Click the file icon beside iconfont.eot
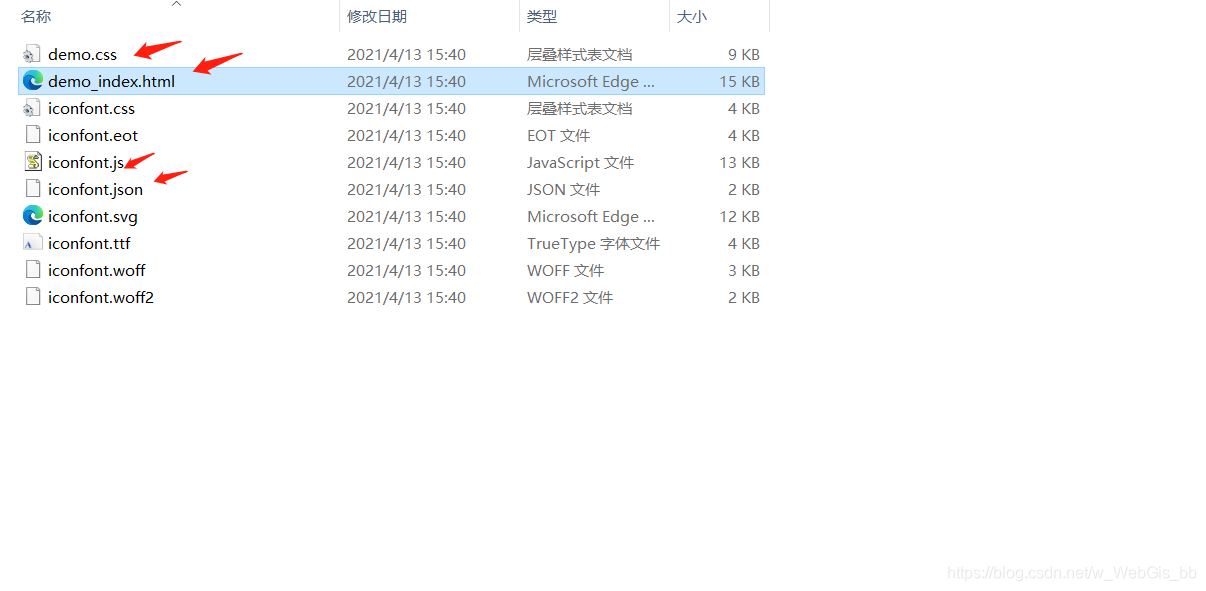The image size is (1206, 591). (31, 135)
